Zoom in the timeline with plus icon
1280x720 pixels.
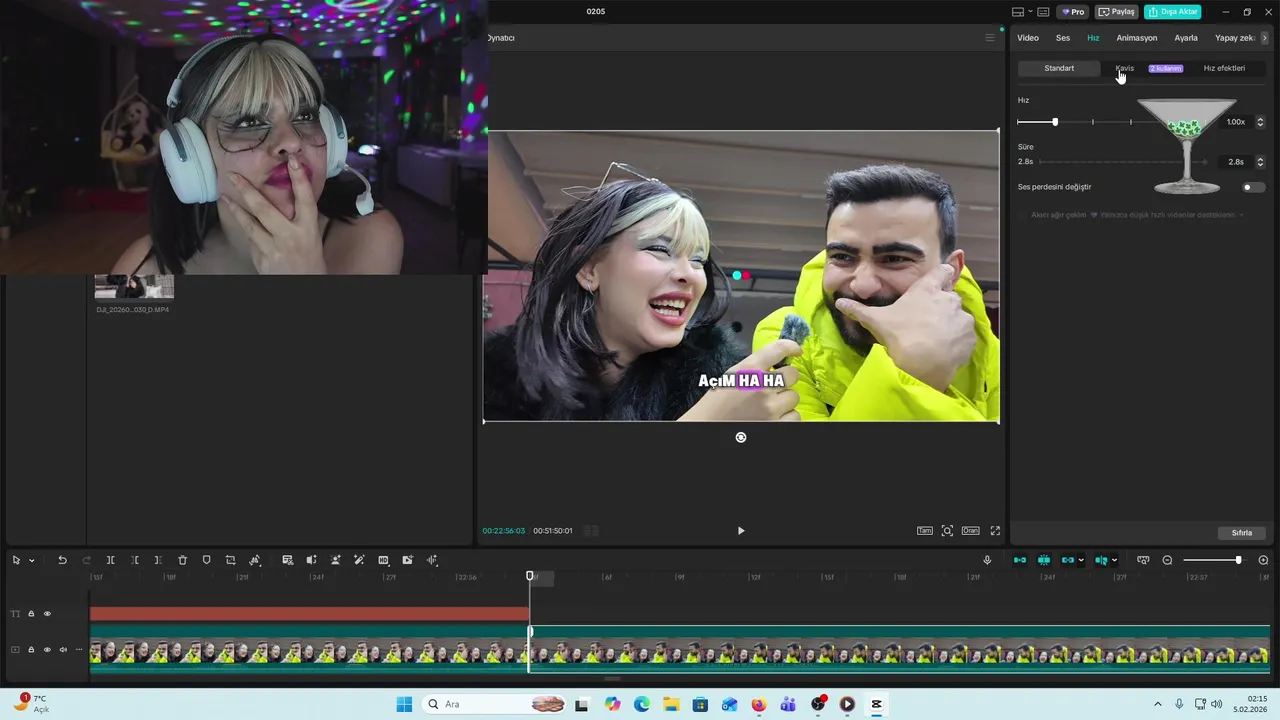[x=1263, y=560]
